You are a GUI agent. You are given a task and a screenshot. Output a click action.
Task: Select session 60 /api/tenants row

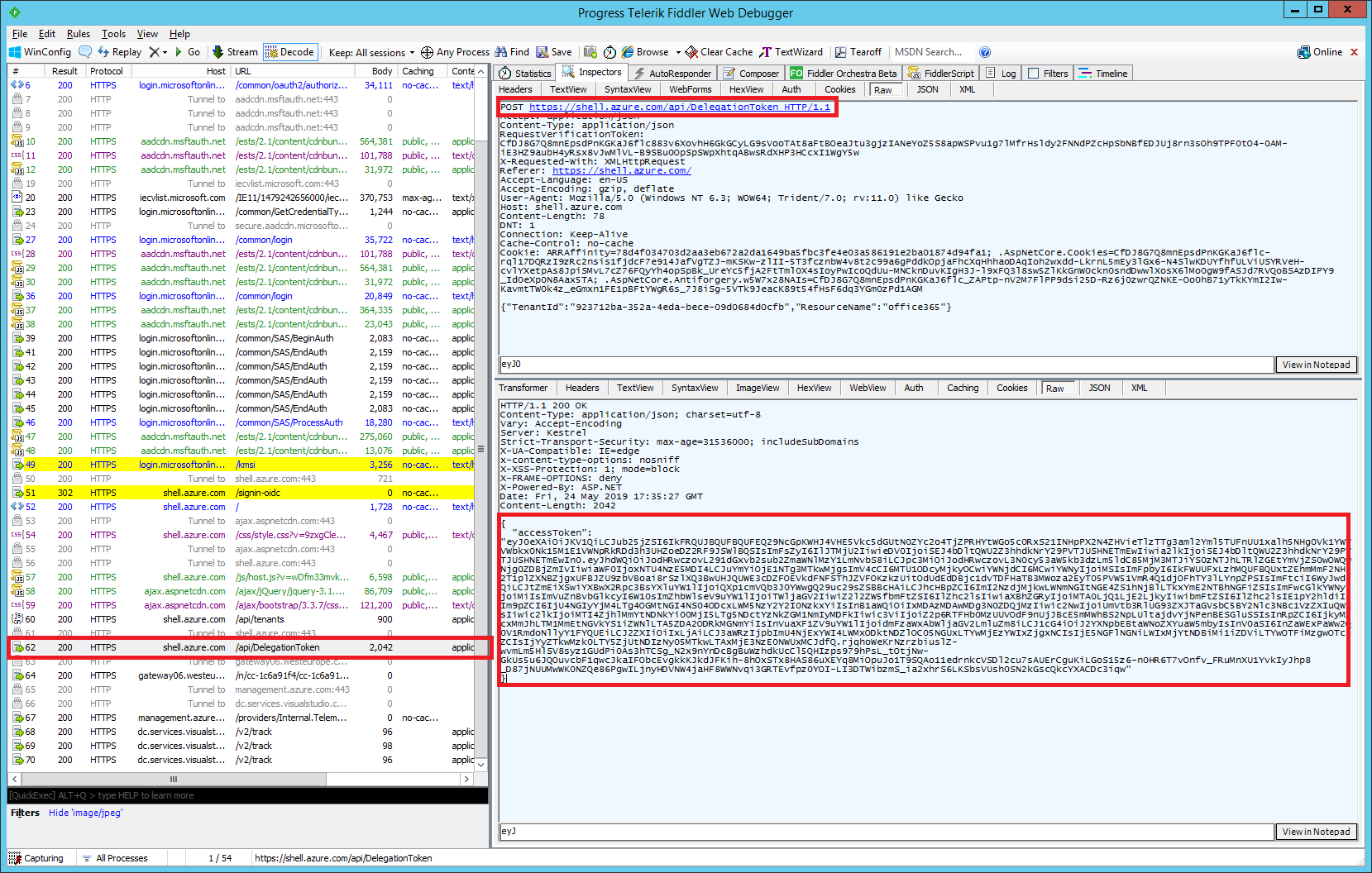tap(241, 619)
